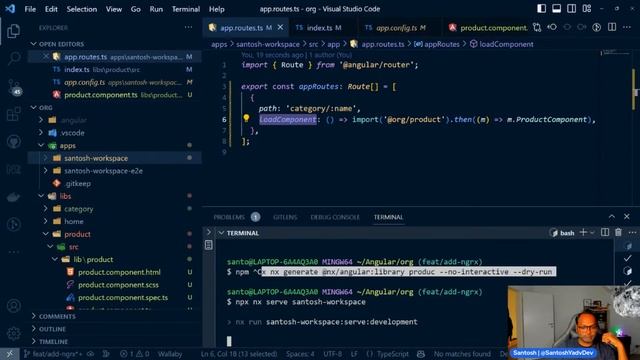640x360 pixels.
Task: Click the Open Changes compare icon
Action: coord(537,27)
